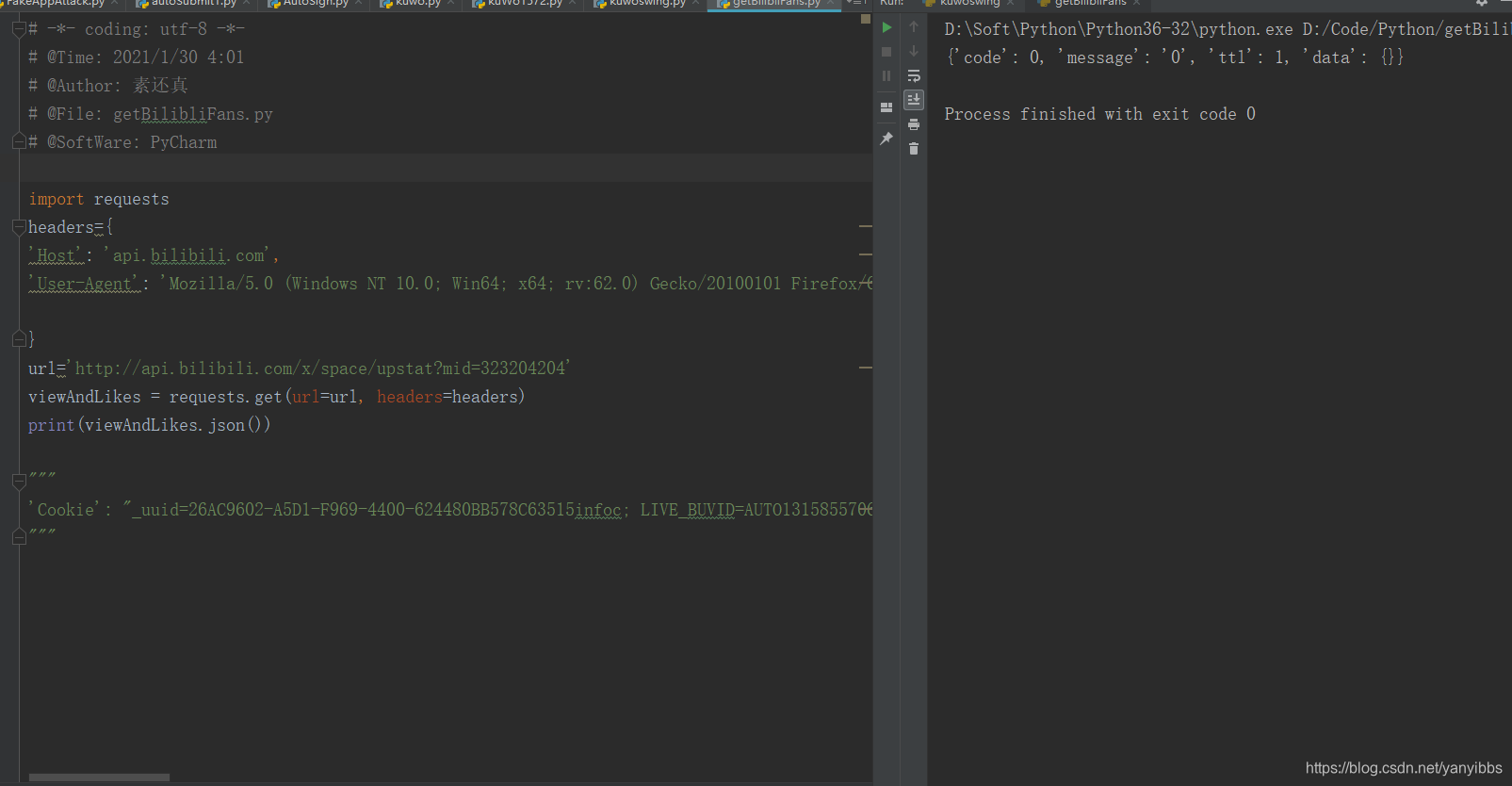Click the '# @Time: 2021/1/30 4:01' comment
This screenshot has height=786, width=1512.
(137, 57)
